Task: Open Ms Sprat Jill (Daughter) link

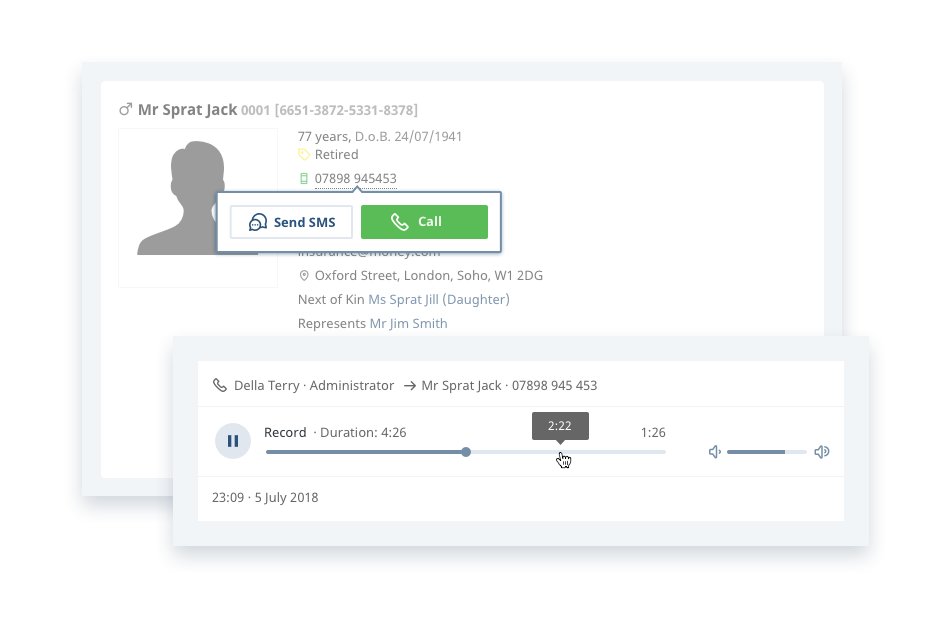Action: (x=439, y=299)
